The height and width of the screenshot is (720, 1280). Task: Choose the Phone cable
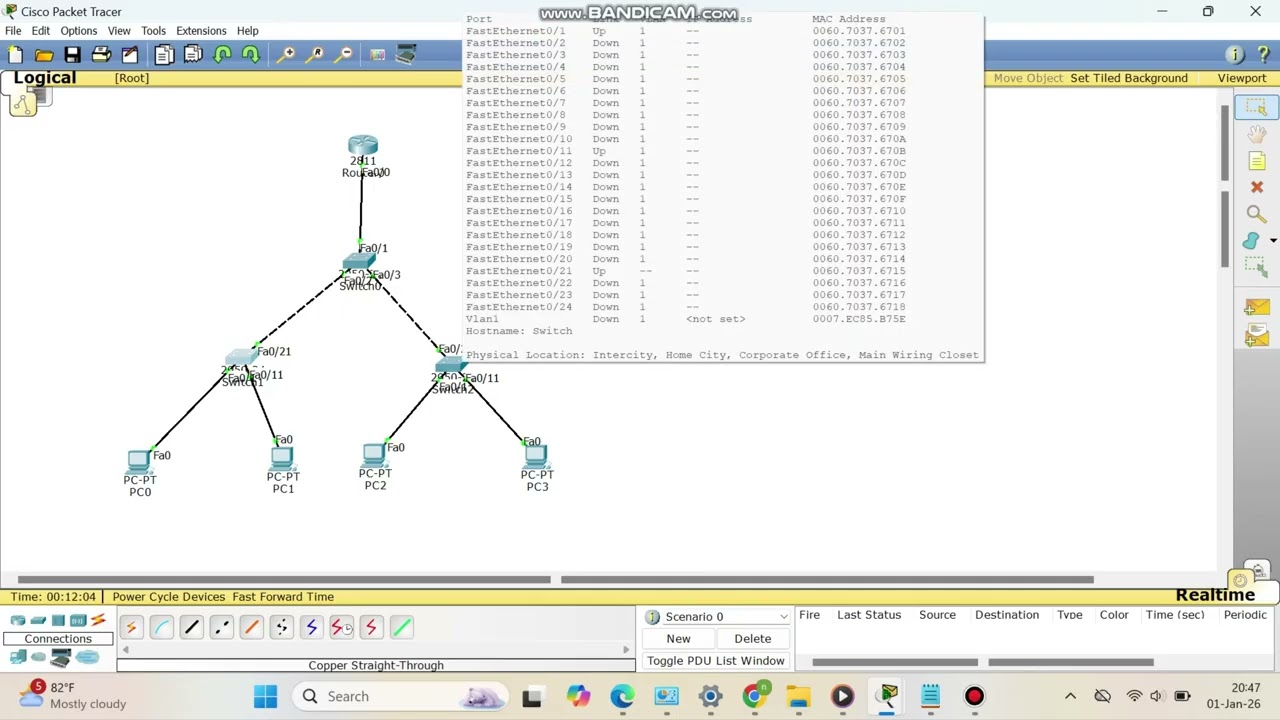281,627
